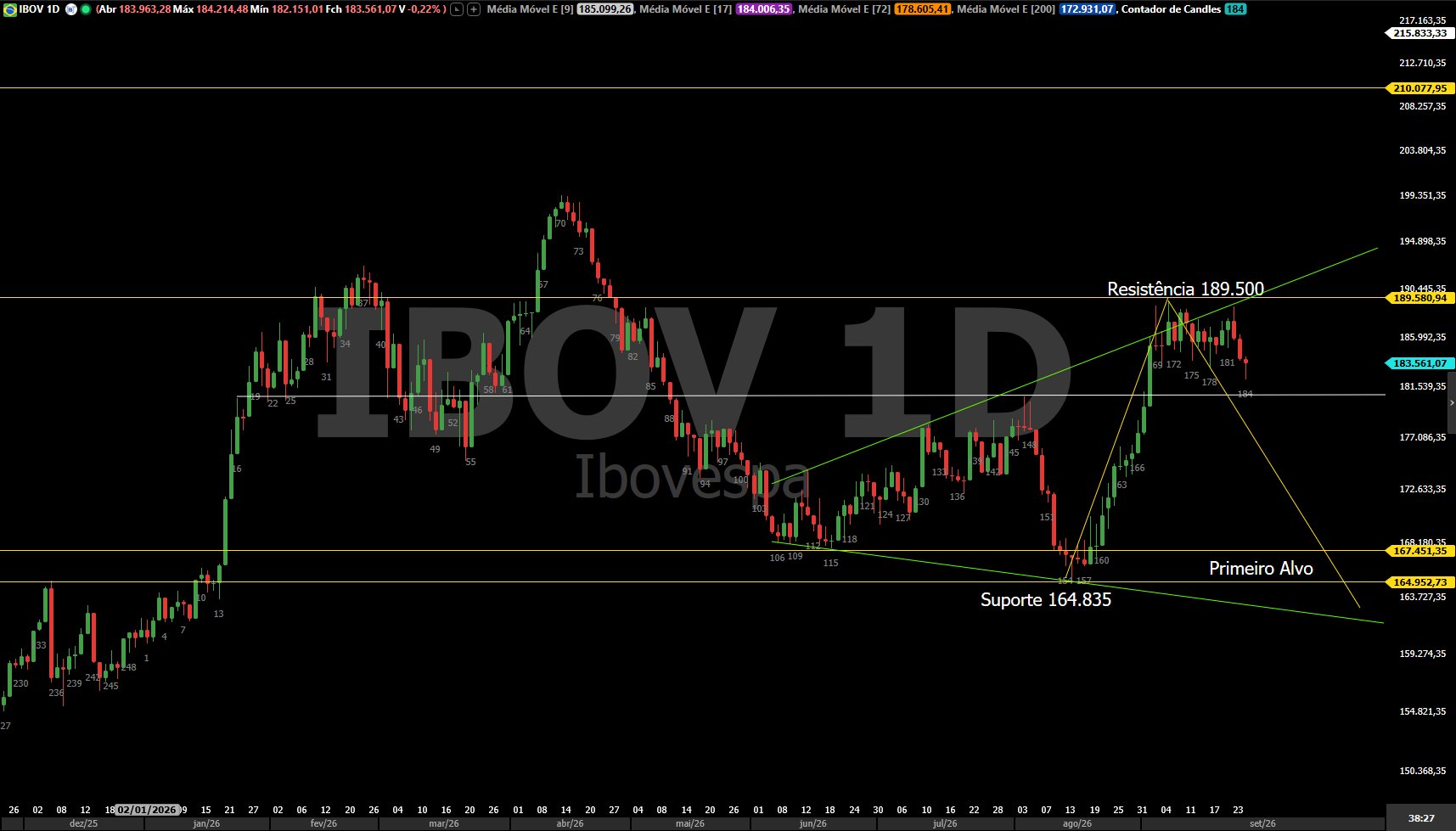Viewport: 1456px width, 831px height.
Task: Click the 217.163,35 price axis label
Action: pyautogui.click(x=1422, y=20)
